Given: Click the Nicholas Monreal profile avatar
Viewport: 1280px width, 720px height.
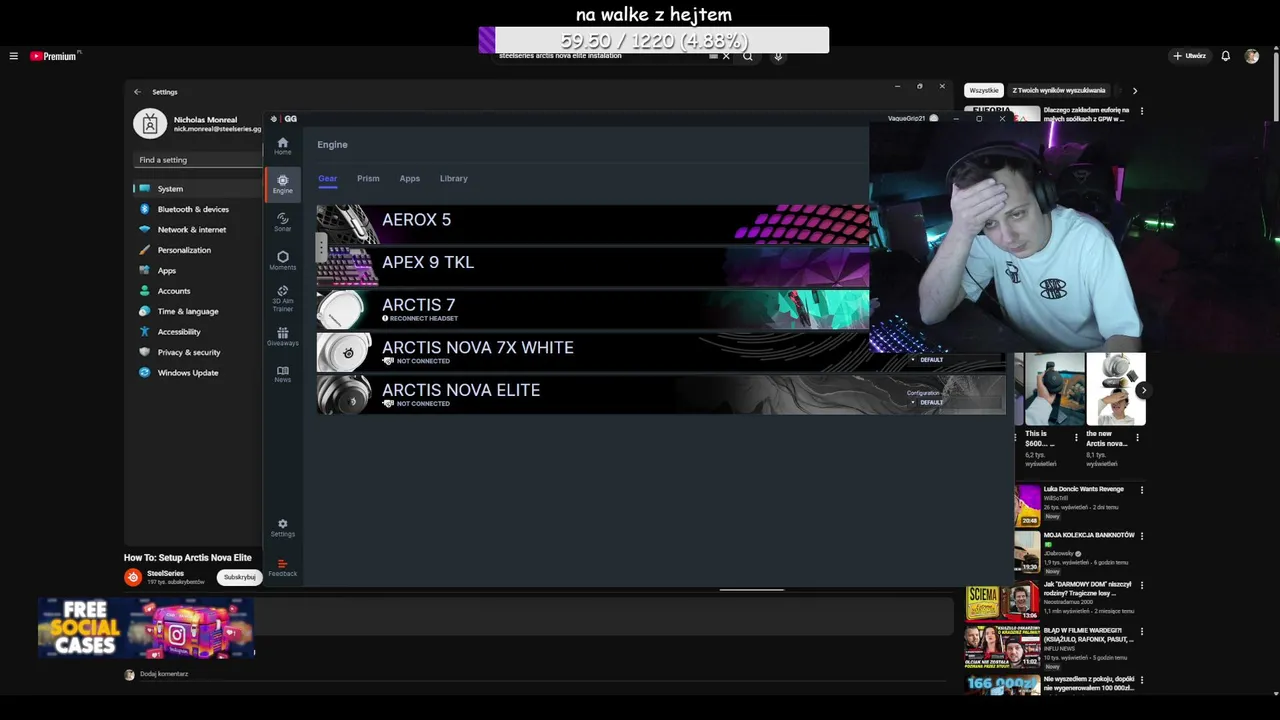Looking at the screenshot, I should click(x=150, y=124).
